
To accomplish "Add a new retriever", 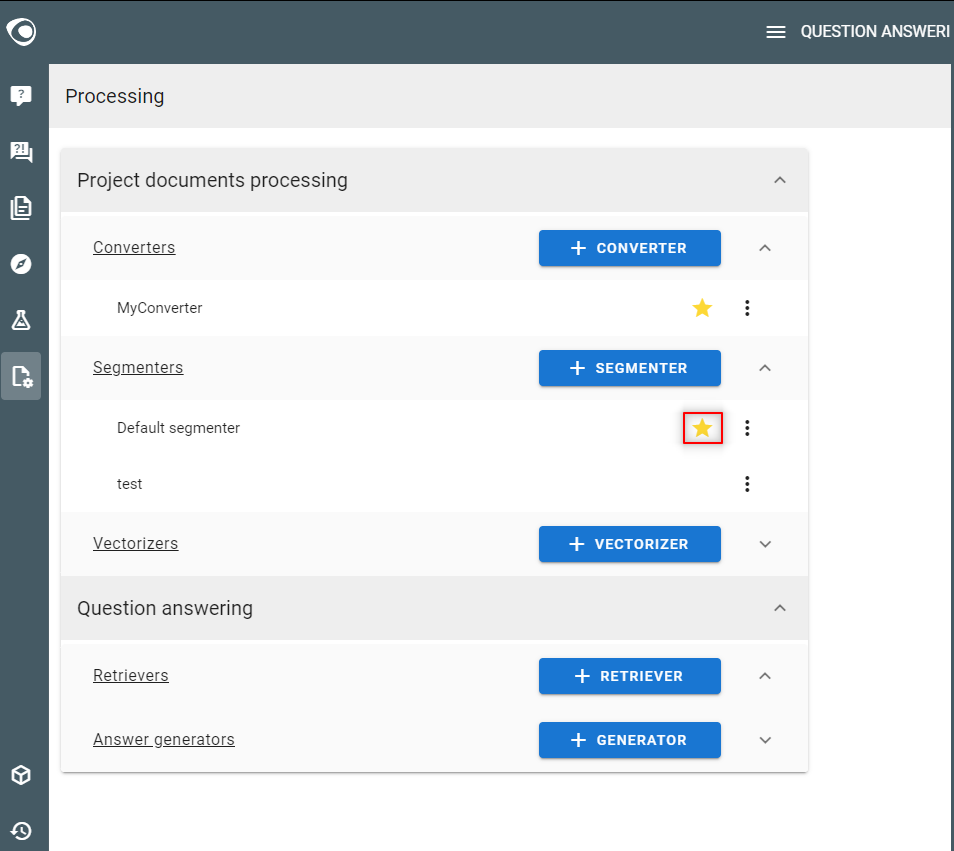I will (x=630, y=676).
